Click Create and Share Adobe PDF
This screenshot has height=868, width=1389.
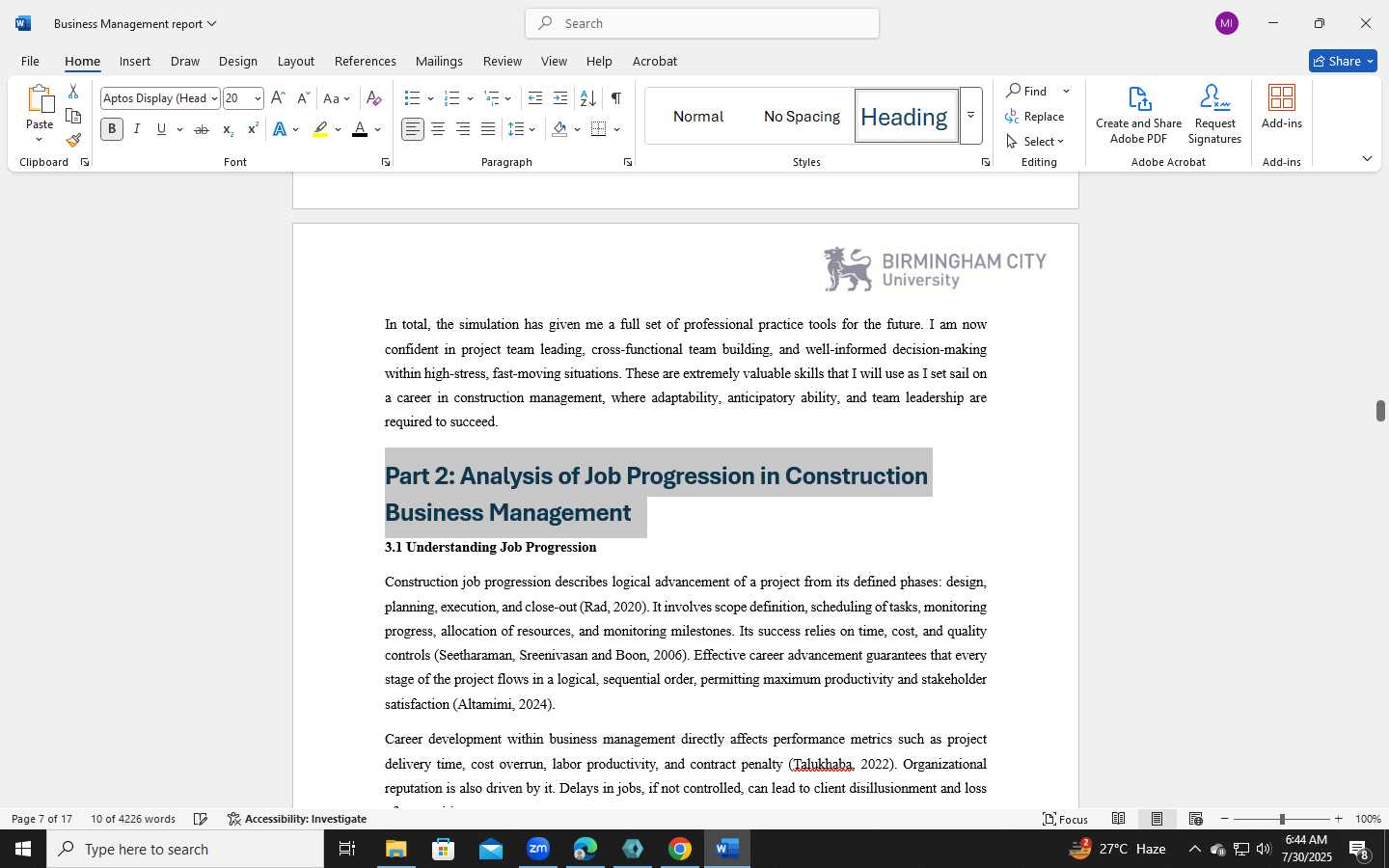pyautogui.click(x=1138, y=114)
